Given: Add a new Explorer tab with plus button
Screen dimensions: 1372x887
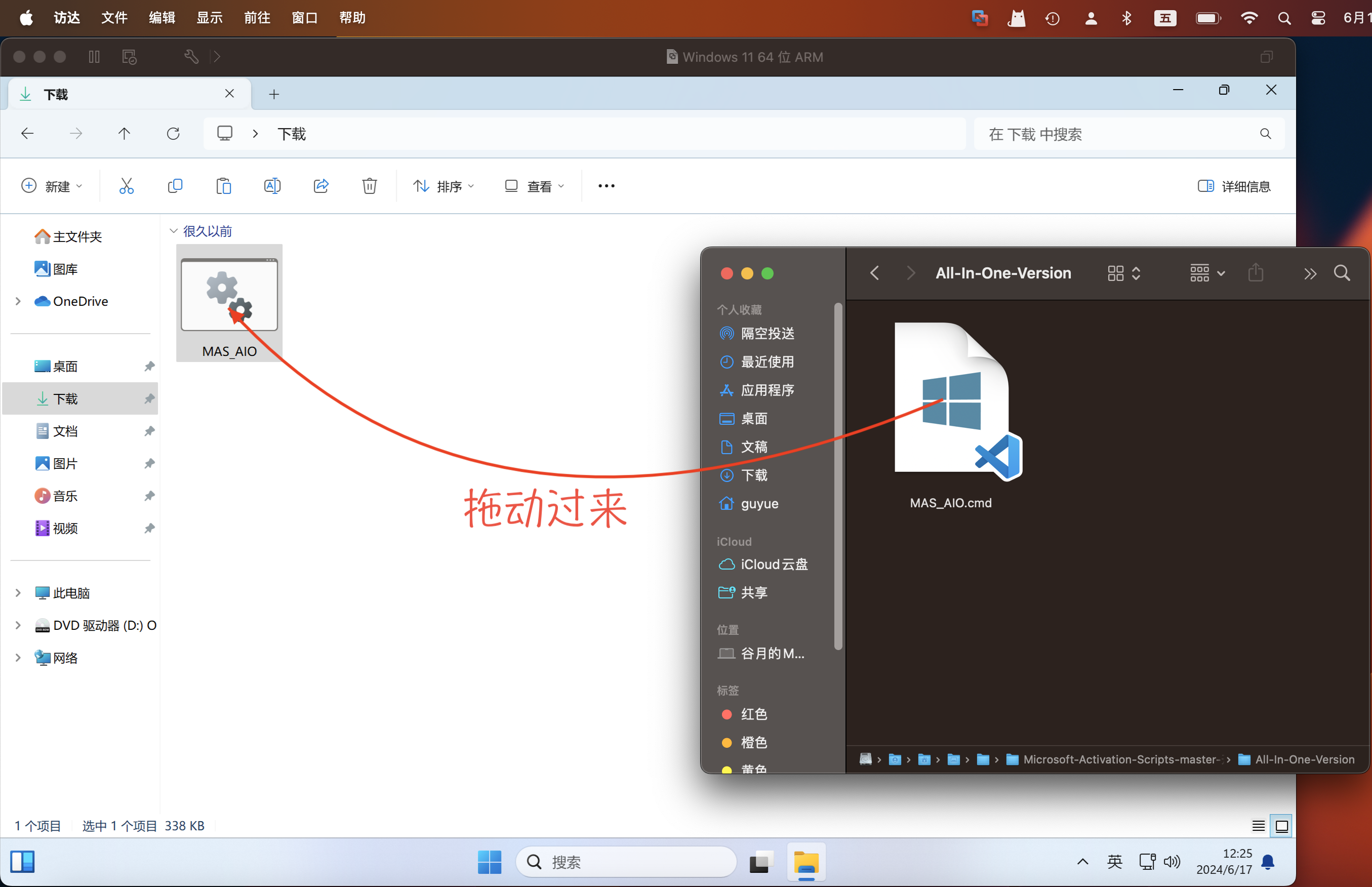Looking at the screenshot, I should (x=273, y=94).
